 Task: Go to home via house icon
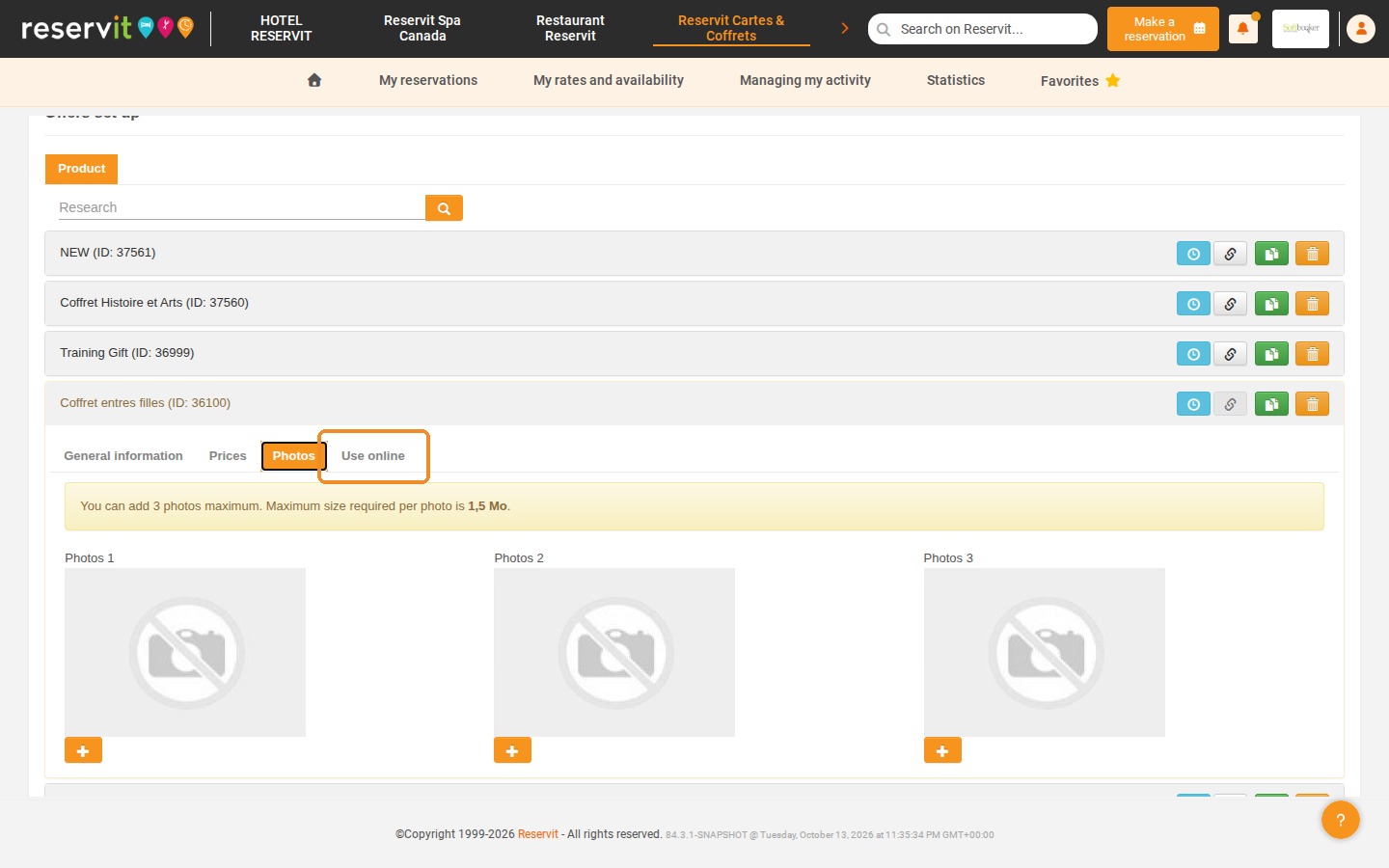point(314,80)
